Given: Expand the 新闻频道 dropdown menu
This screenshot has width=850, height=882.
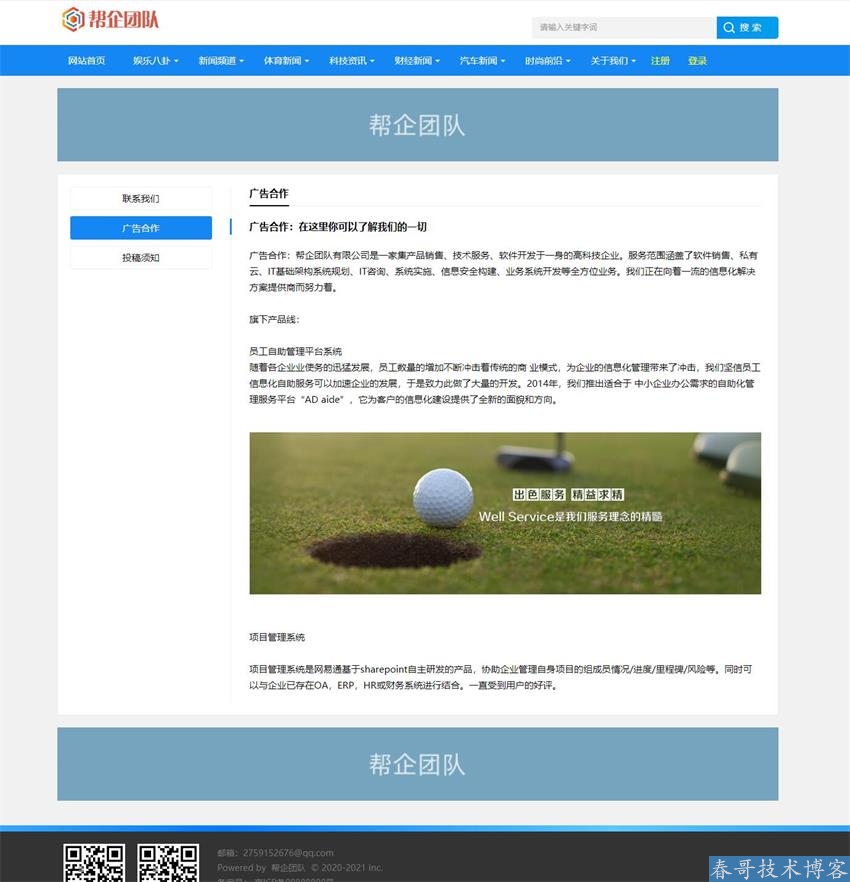Looking at the screenshot, I should [221, 61].
